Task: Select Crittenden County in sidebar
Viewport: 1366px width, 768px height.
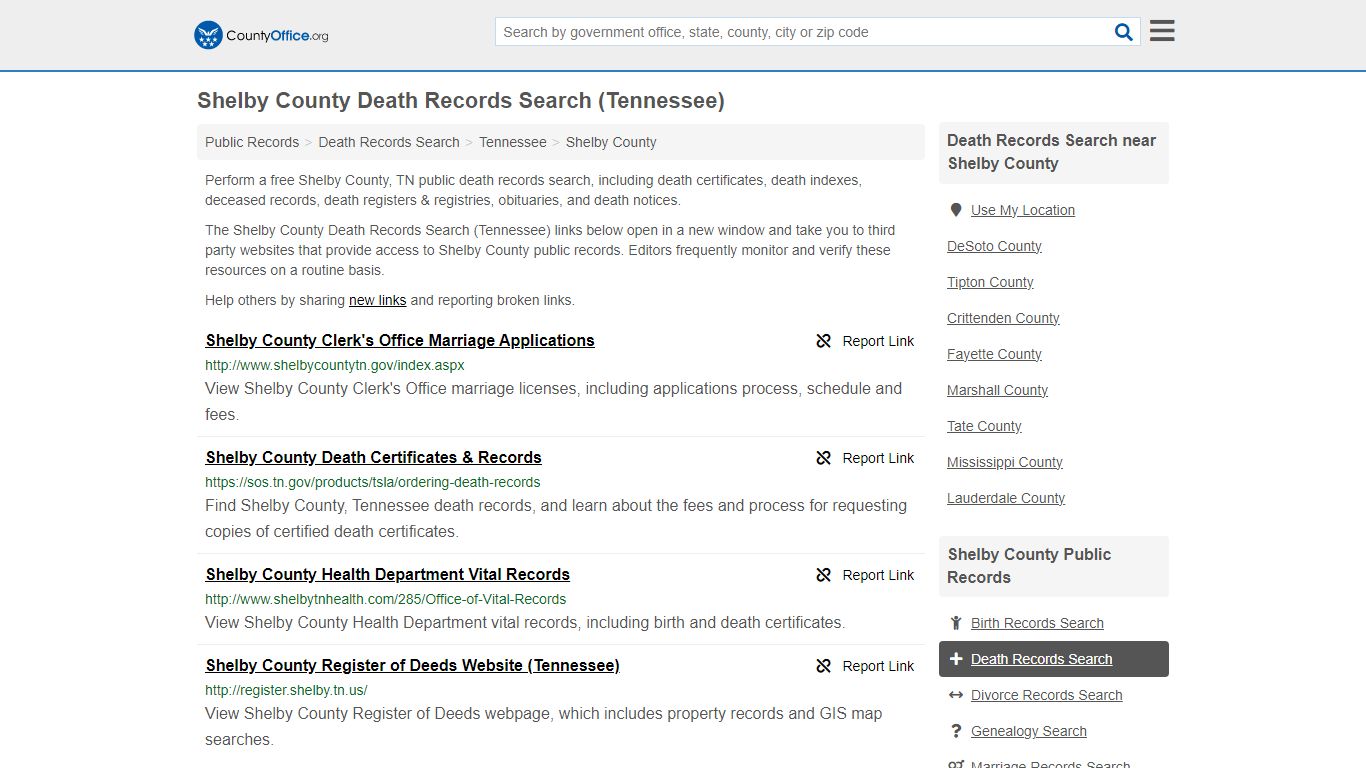Action: click(1003, 318)
